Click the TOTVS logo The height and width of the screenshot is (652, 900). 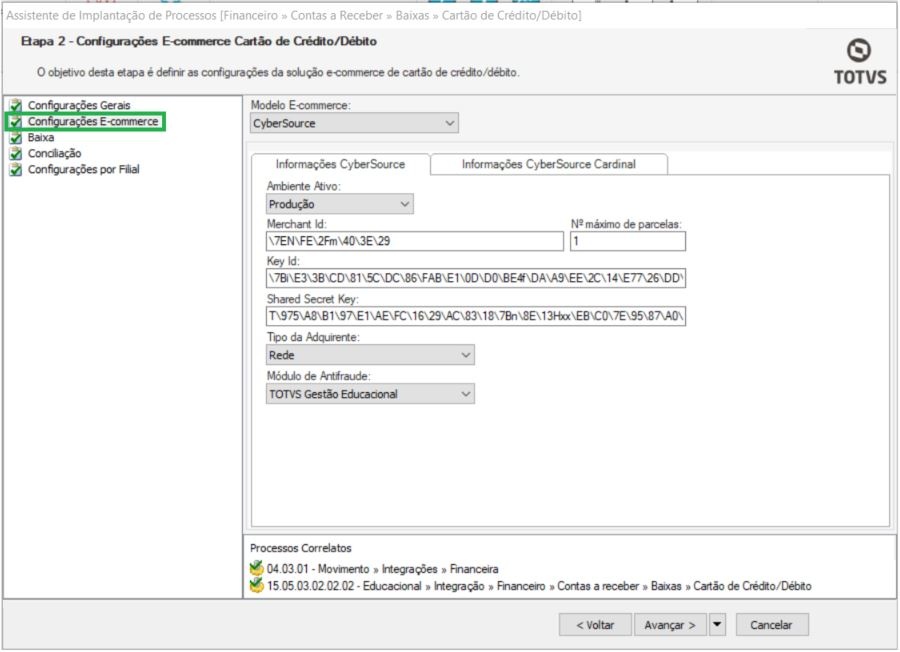click(x=859, y=62)
